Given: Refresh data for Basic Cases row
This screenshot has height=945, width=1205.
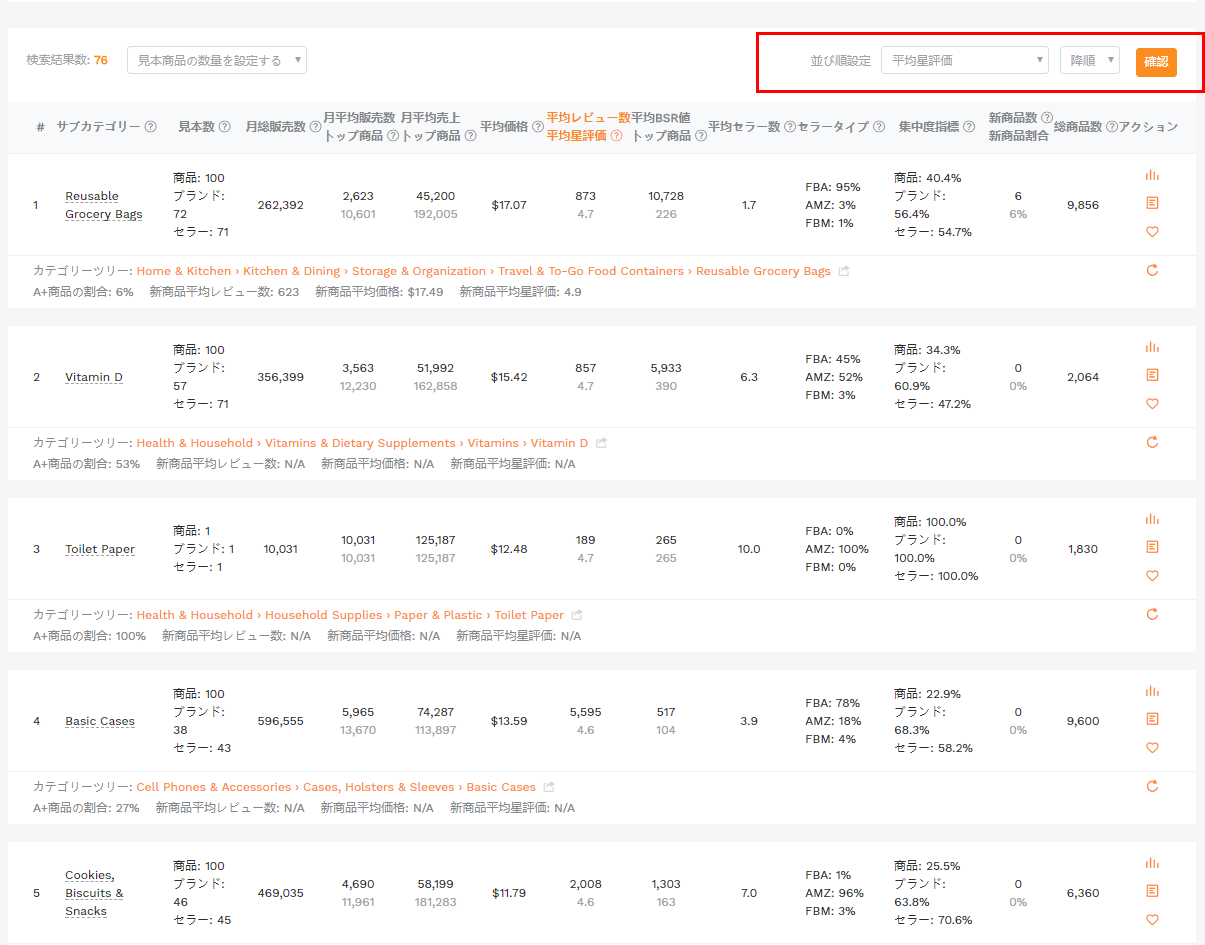Looking at the screenshot, I should click(x=1152, y=786).
